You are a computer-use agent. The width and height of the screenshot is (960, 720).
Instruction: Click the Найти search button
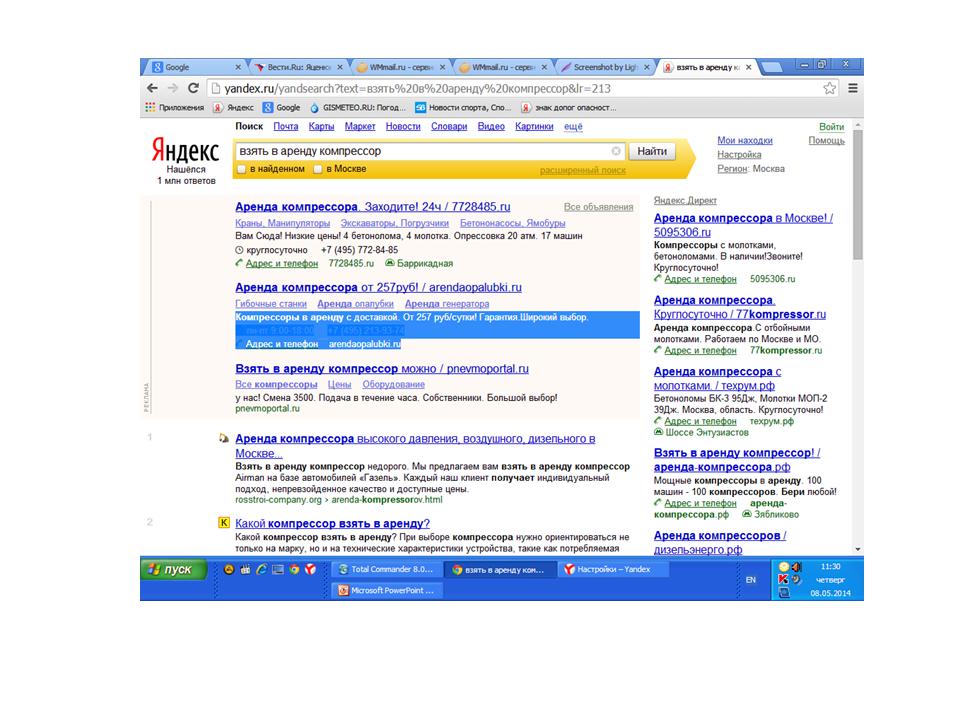(652, 151)
